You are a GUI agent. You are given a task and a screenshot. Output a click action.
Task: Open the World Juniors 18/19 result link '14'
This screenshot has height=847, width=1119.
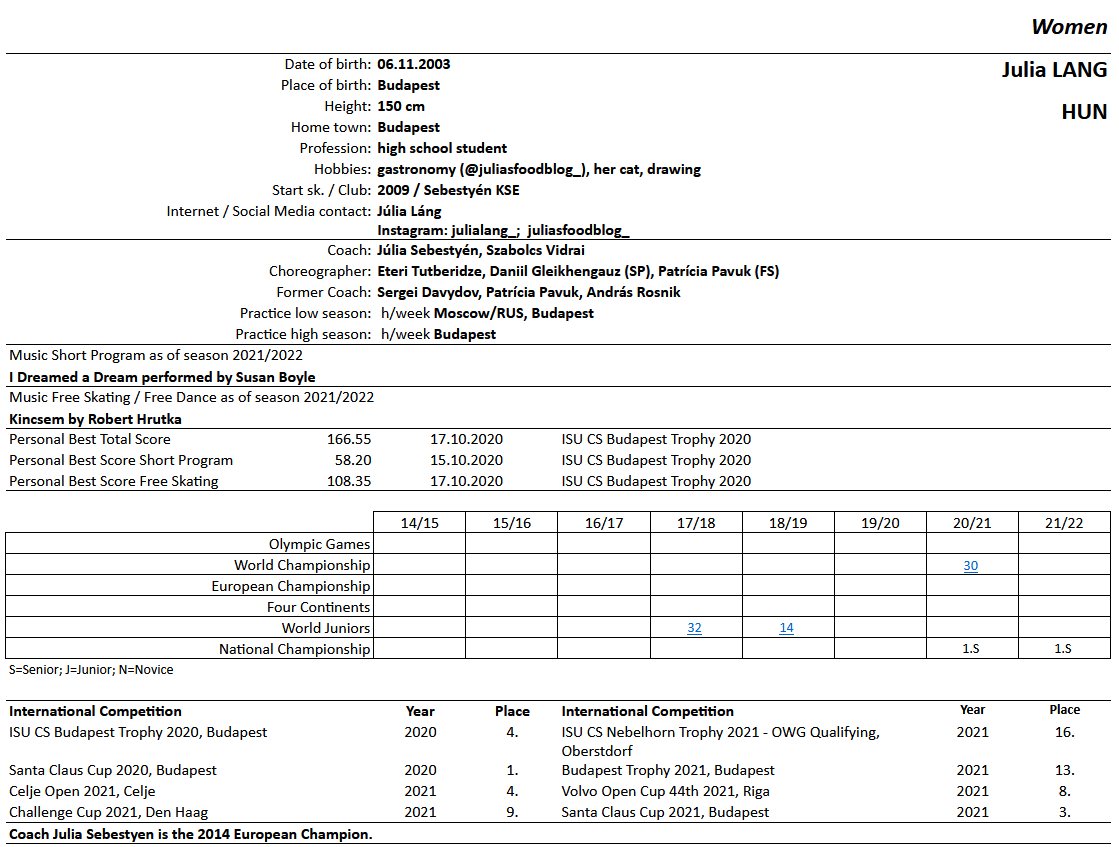tap(786, 628)
